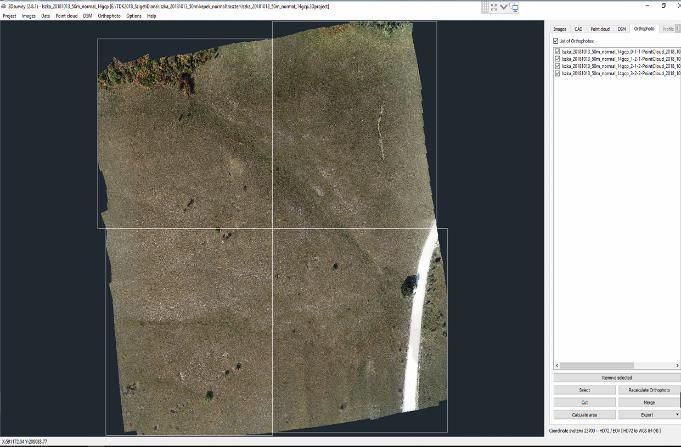681x447 pixels.
Task: Uncheck the first orthophoto in the list
Action: coord(558,51)
